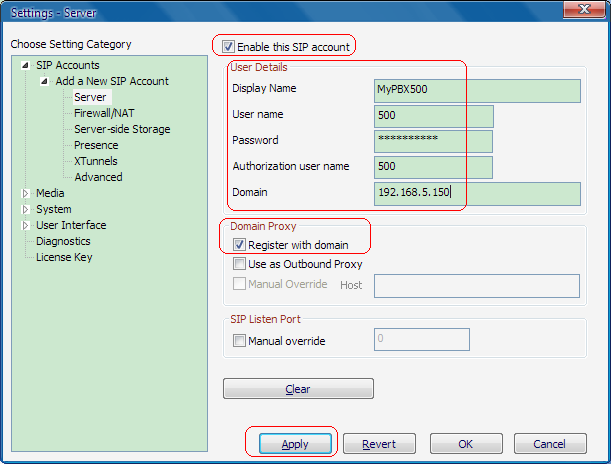Click Revert to undo changes

tap(379, 444)
